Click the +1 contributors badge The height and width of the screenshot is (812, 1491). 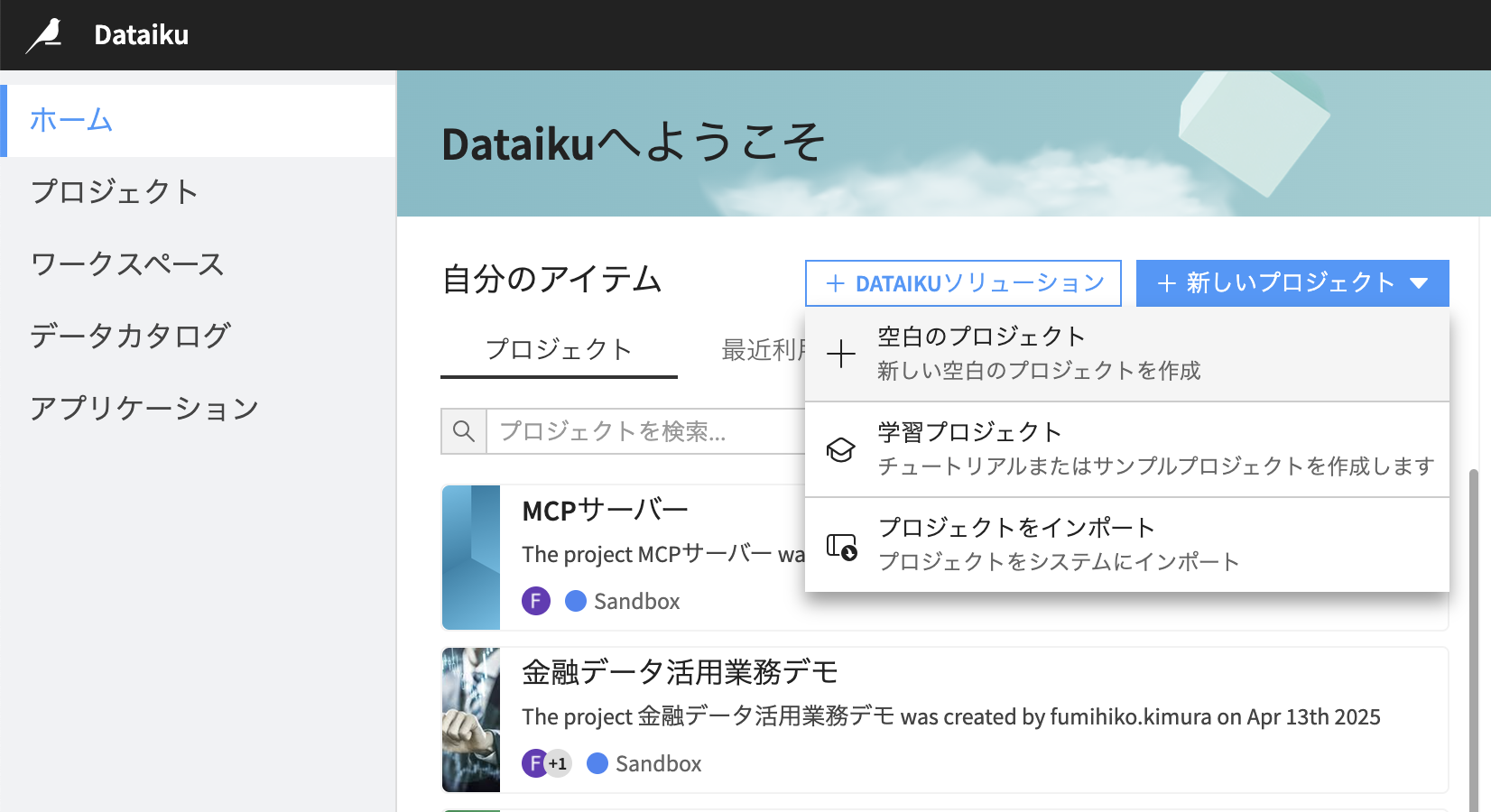(559, 763)
